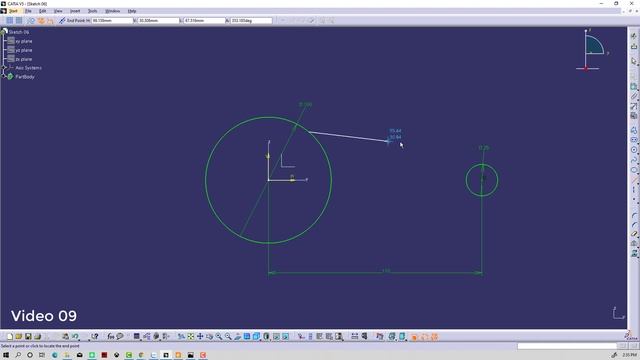Click the End Point H value field

click(x=112, y=20)
